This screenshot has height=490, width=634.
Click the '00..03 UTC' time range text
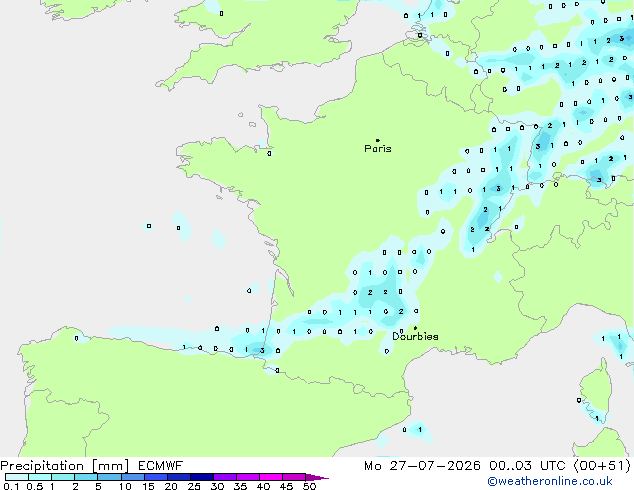coord(527,466)
